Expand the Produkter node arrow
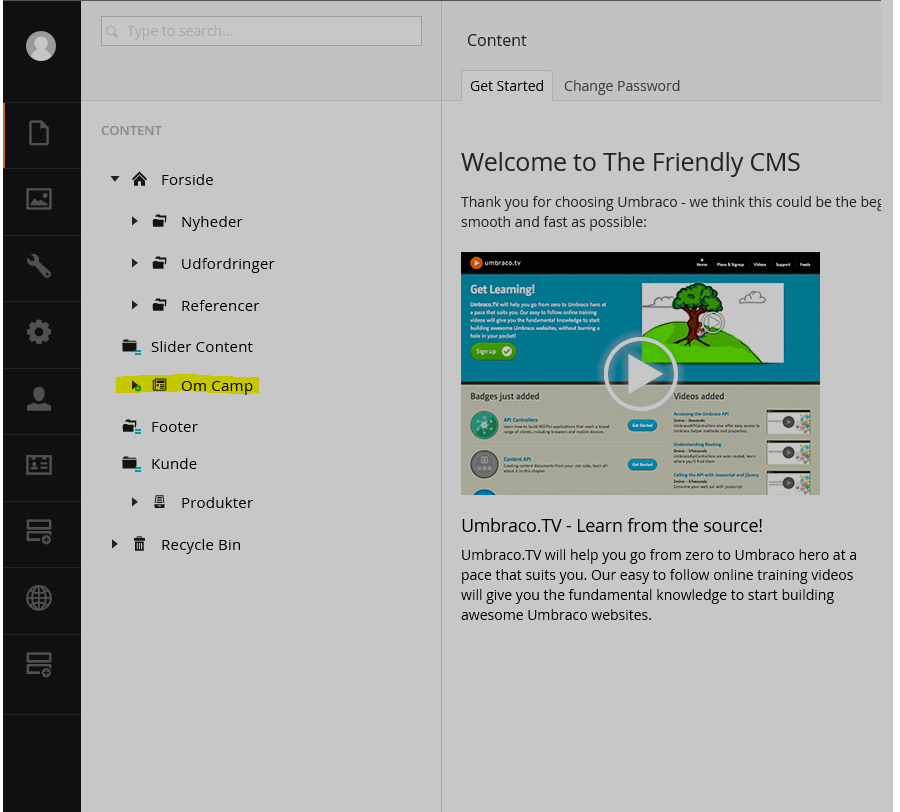This screenshot has height=812, width=900. [x=134, y=502]
